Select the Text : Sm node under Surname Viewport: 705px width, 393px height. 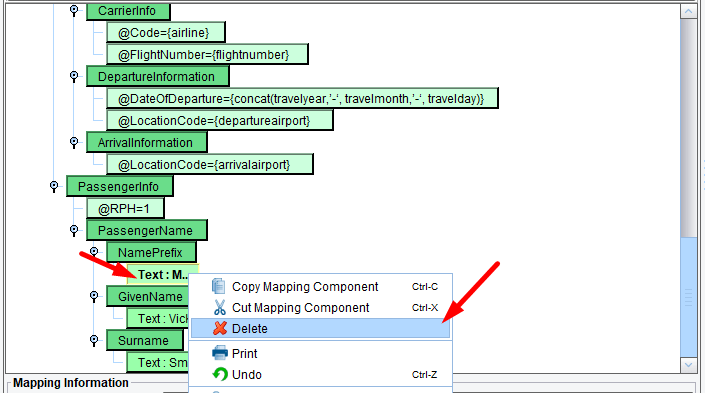pos(158,362)
